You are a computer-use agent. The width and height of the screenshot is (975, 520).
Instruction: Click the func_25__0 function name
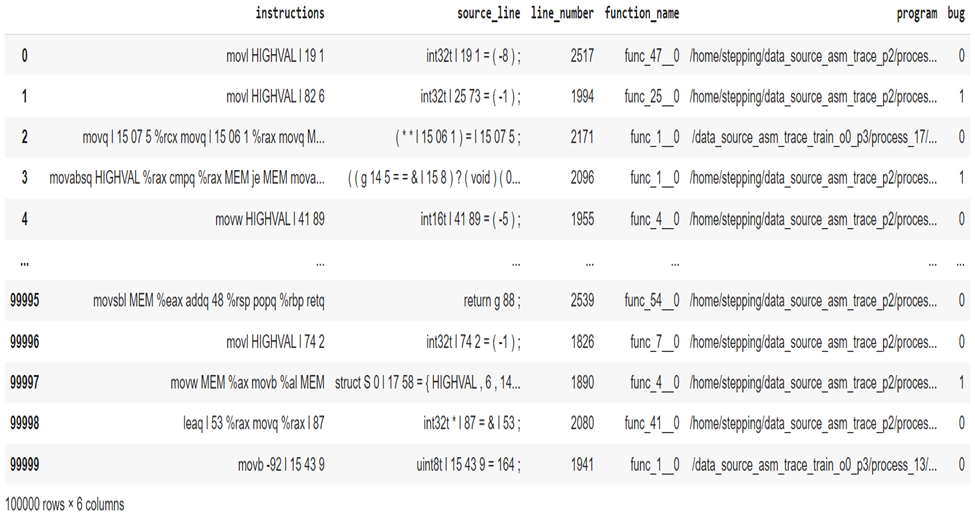(652, 96)
